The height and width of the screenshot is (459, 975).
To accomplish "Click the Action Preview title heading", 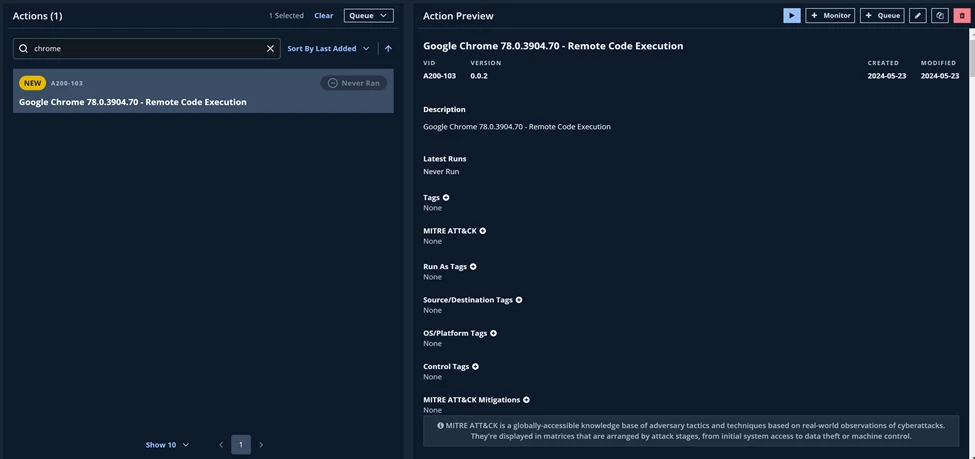I will pyautogui.click(x=458, y=16).
